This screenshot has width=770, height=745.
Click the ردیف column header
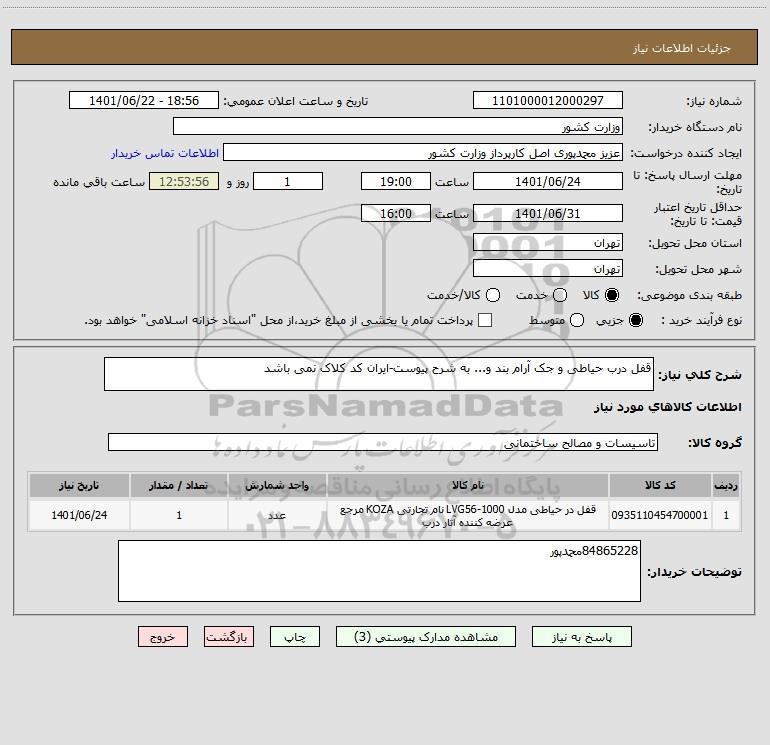point(726,485)
